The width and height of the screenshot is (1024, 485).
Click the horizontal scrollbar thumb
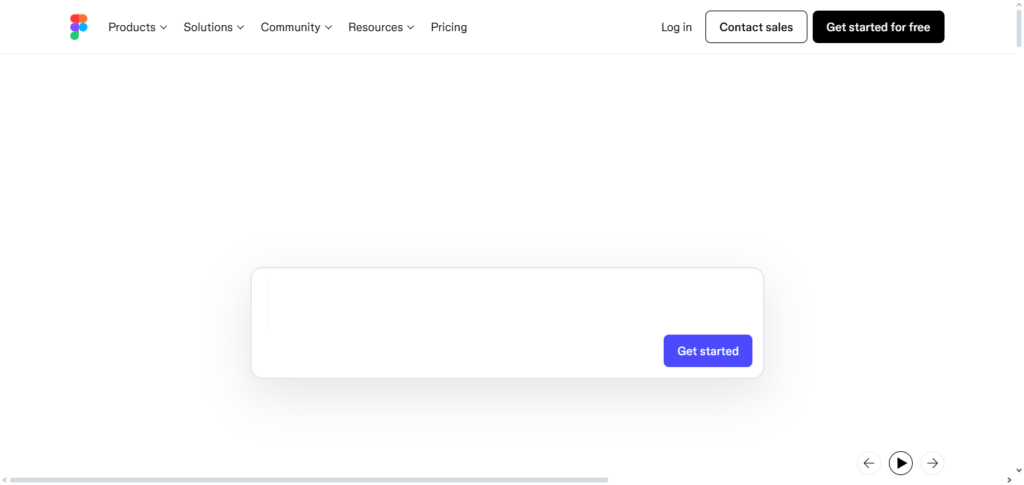pos(308,480)
